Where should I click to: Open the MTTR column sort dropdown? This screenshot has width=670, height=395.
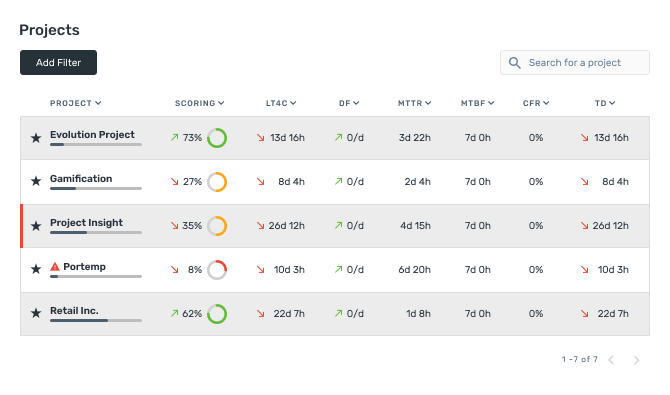point(428,103)
